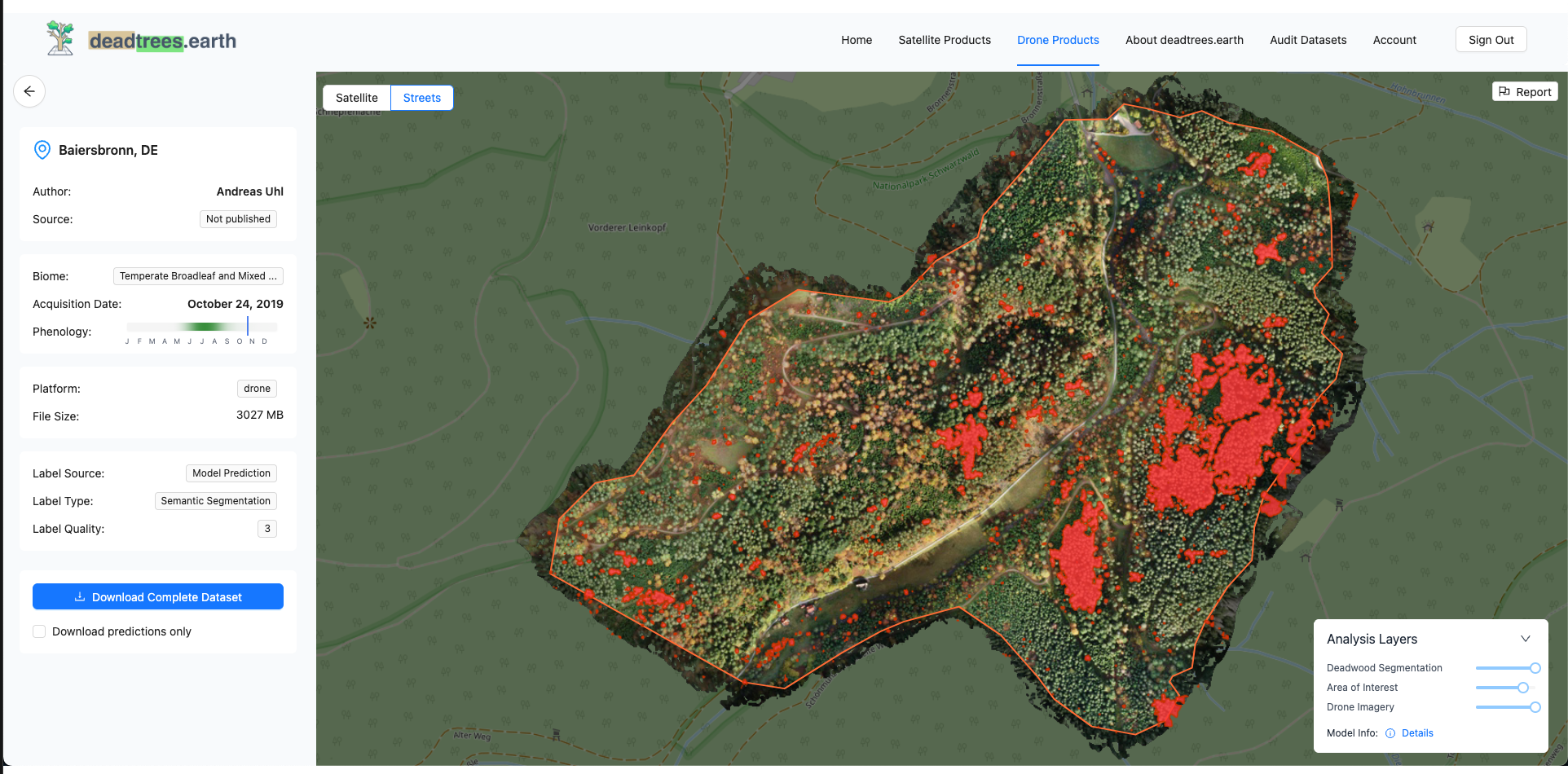The image size is (1568, 774).
Task: Click the deadtrees.earth tree logo
Action: [60, 37]
